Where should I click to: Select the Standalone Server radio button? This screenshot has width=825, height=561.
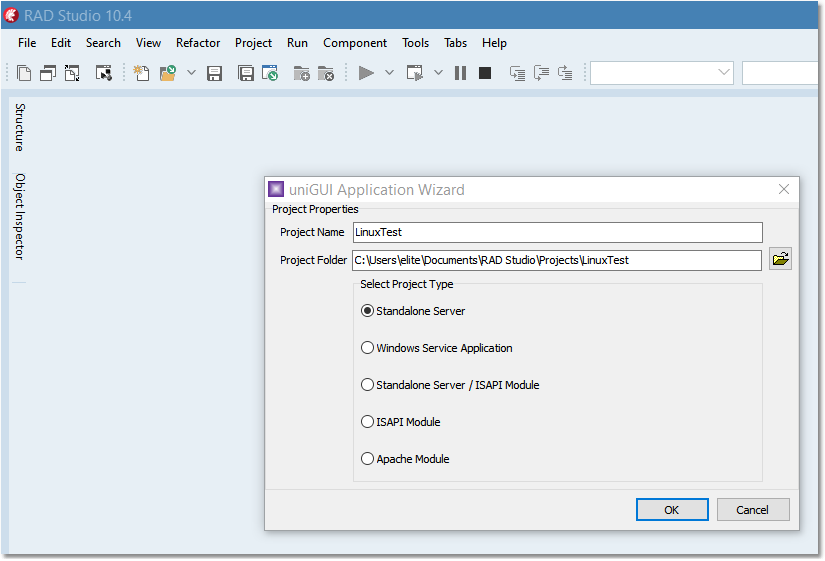(367, 311)
